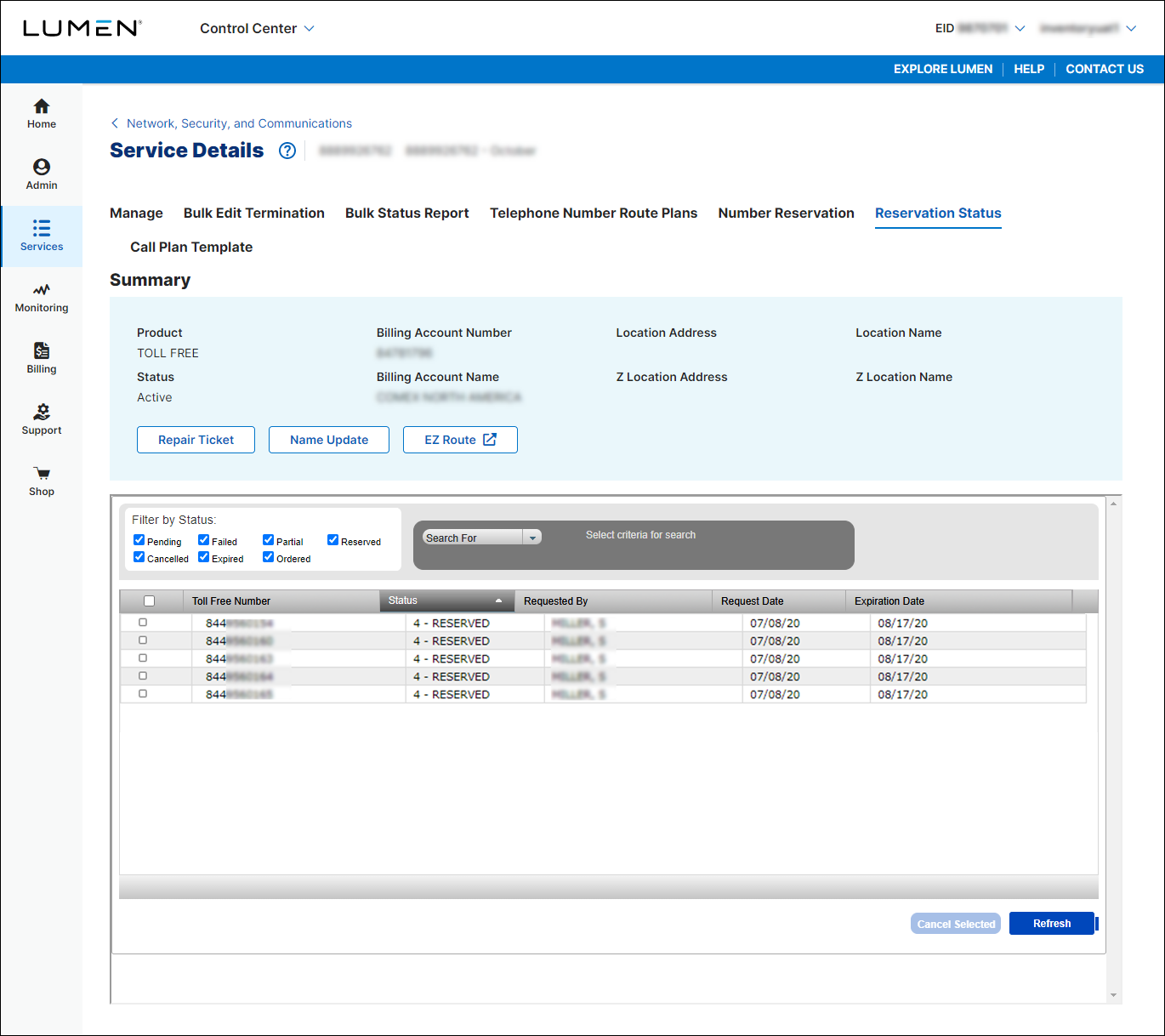
Task: Go back to Network, Security, and Communications
Action: [x=239, y=123]
